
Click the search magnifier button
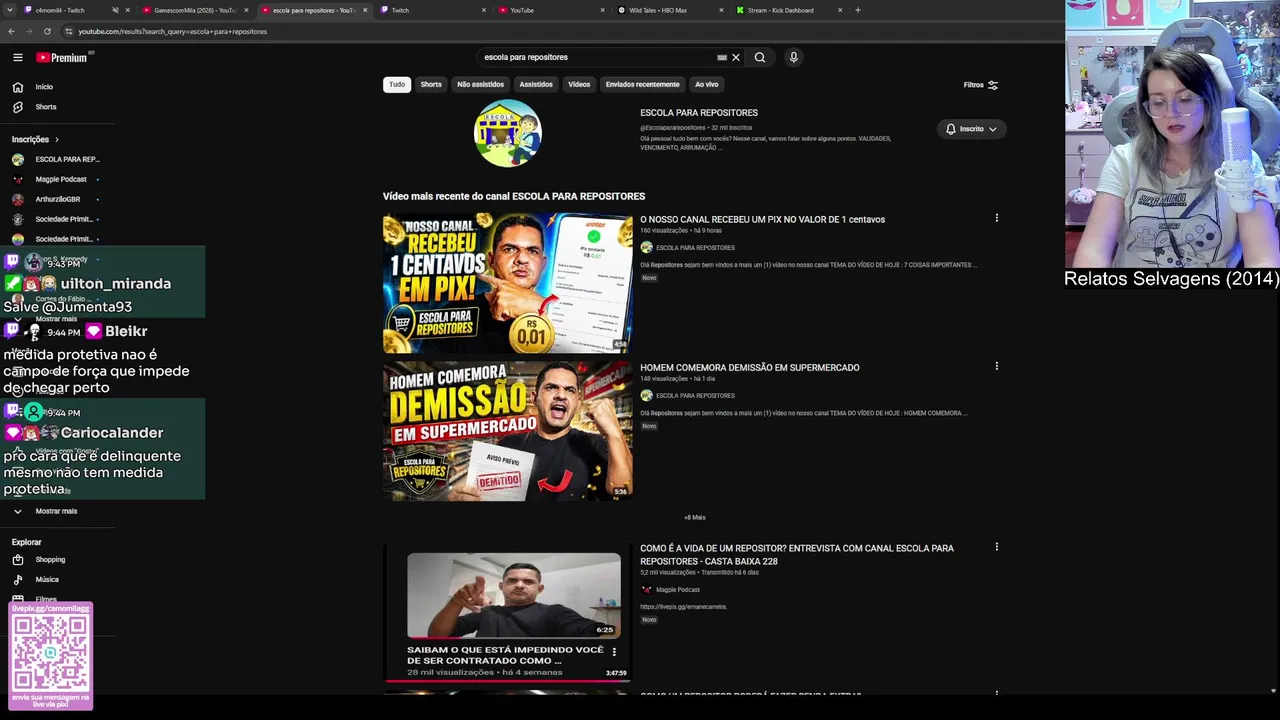pyautogui.click(x=760, y=57)
